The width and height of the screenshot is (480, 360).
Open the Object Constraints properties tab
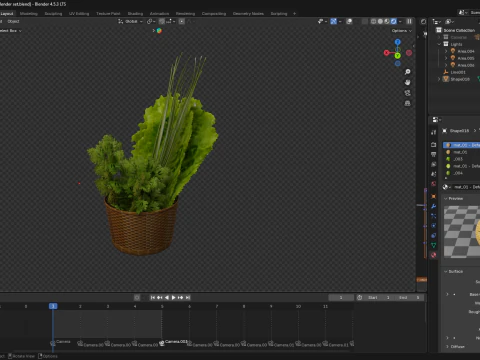point(433,236)
